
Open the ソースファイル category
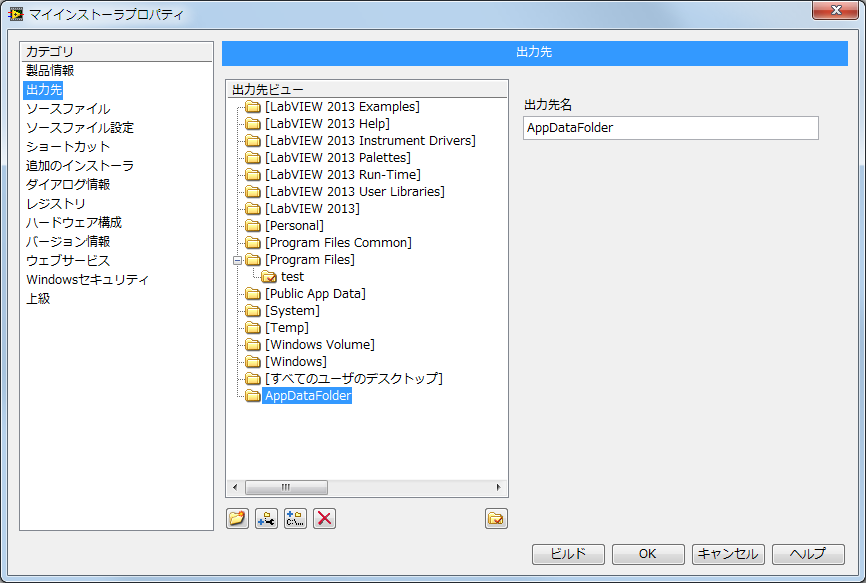(68, 109)
